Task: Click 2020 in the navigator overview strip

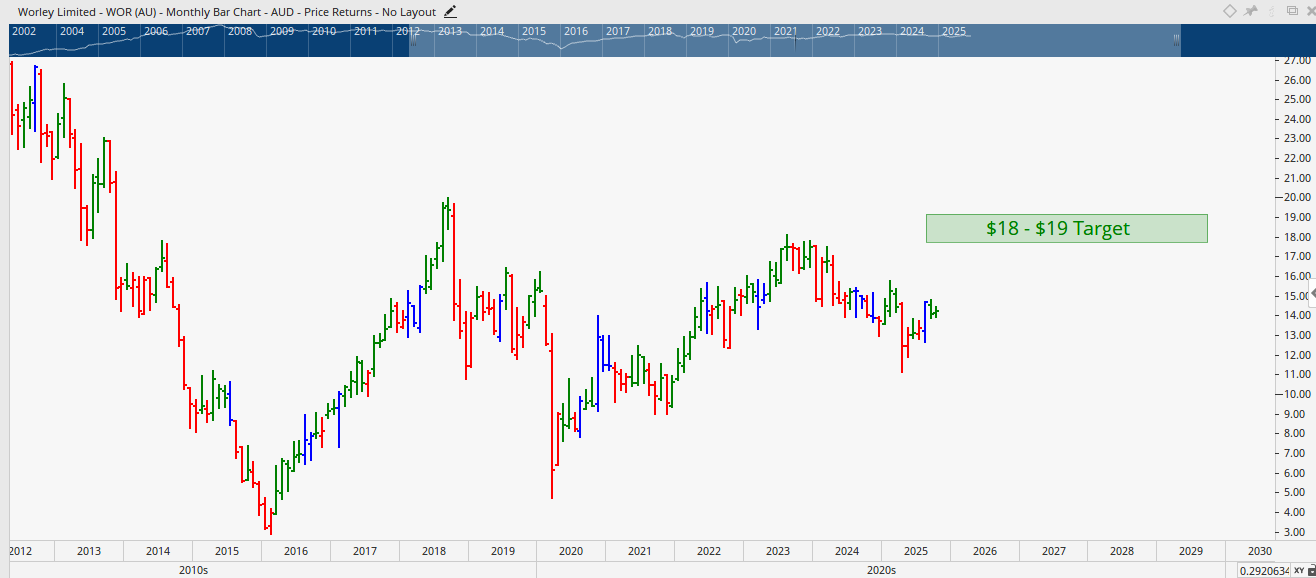Action: coord(743,31)
